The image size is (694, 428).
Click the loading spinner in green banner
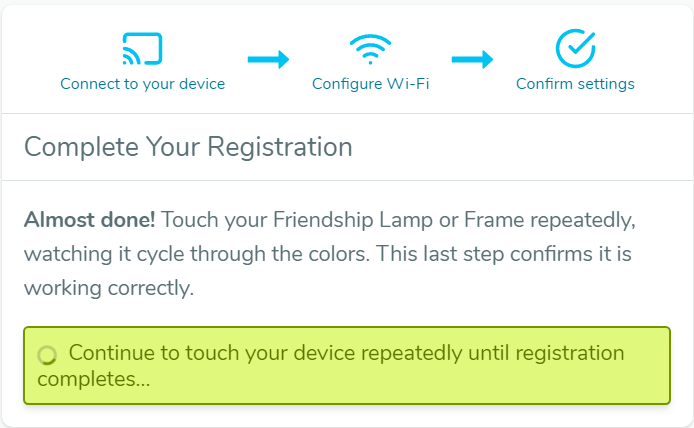47,355
